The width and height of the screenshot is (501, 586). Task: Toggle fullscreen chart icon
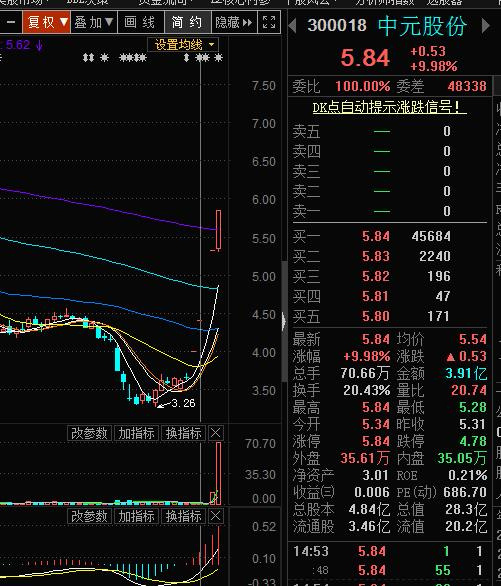(269, 22)
